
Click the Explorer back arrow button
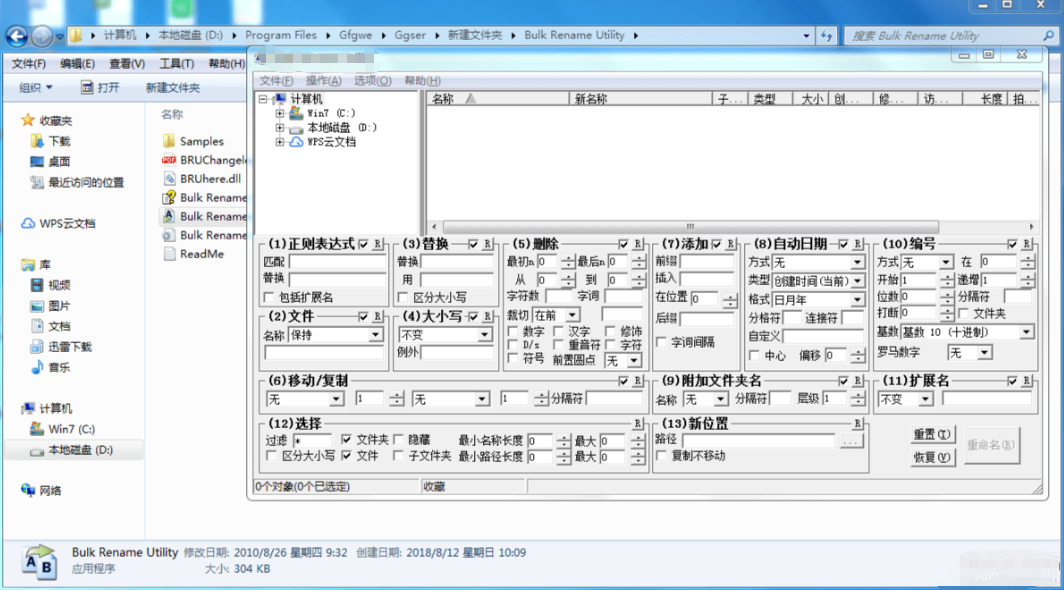(17, 36)
